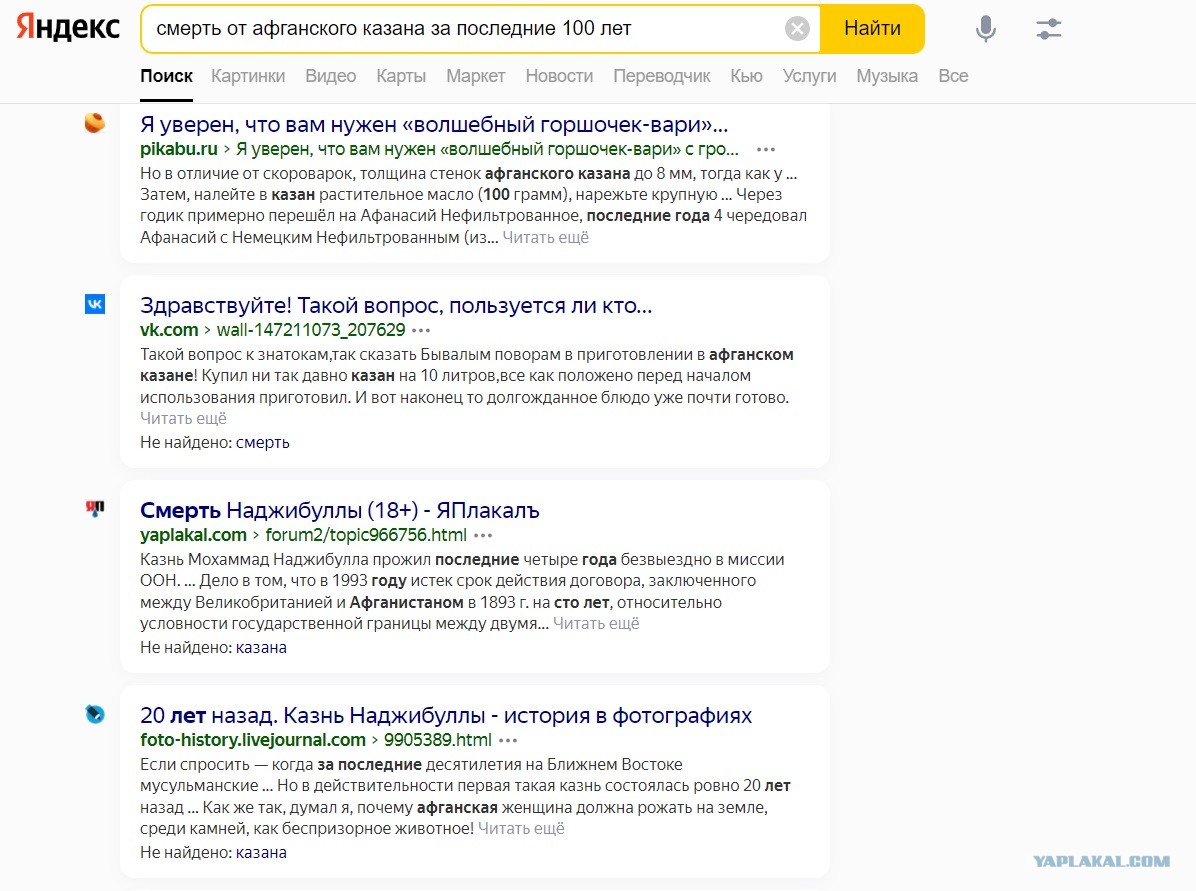The height and width of the screenshot is (891, 1196).
Task: Click the VK favicon icon
Action: (x=95, y=304)
